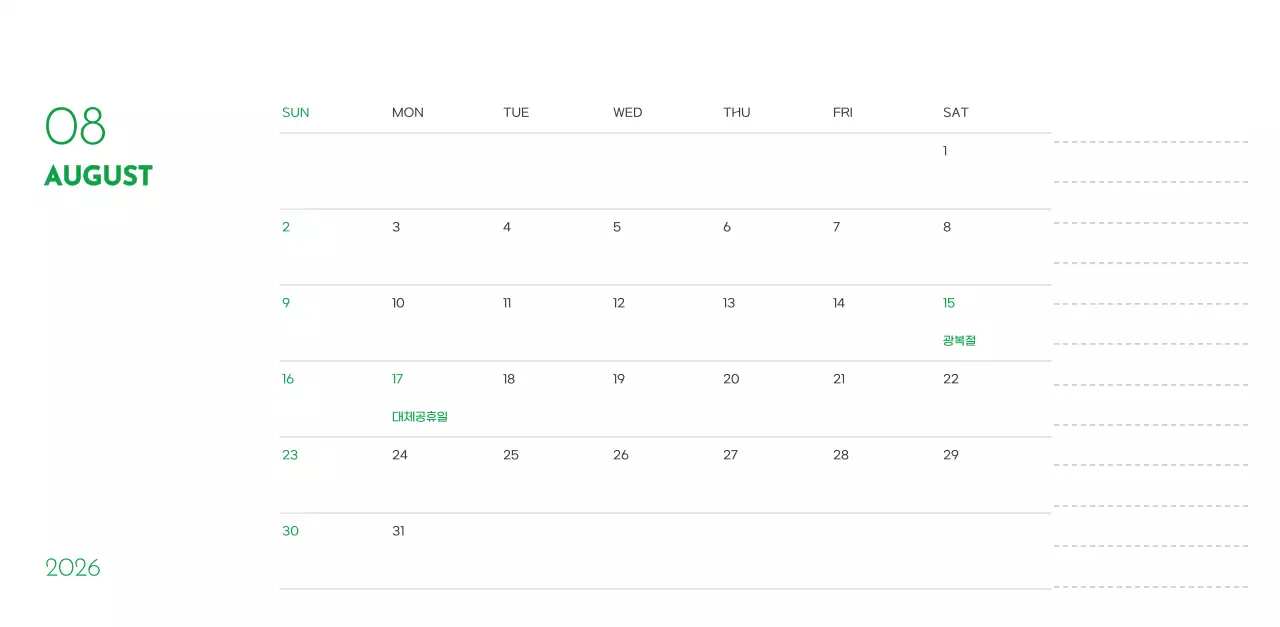Click Tuesday August 25

[511, 455]
